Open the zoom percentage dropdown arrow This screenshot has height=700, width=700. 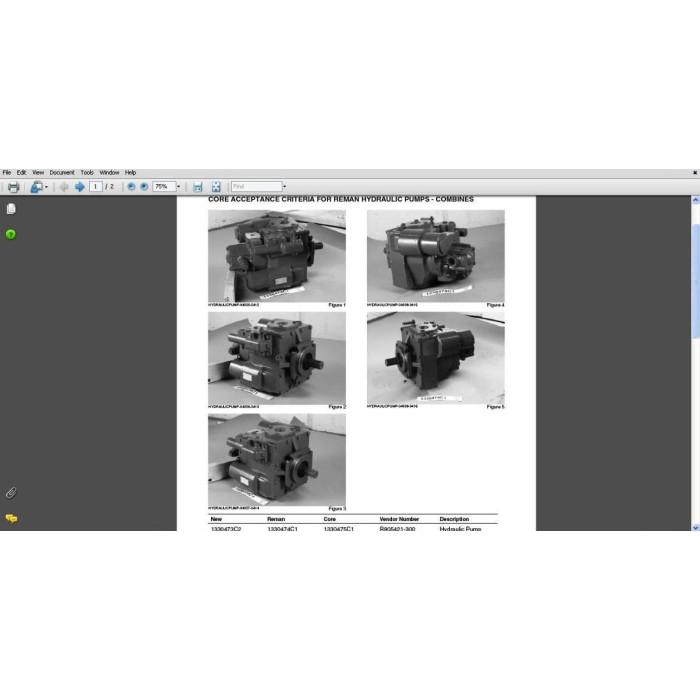179,187
